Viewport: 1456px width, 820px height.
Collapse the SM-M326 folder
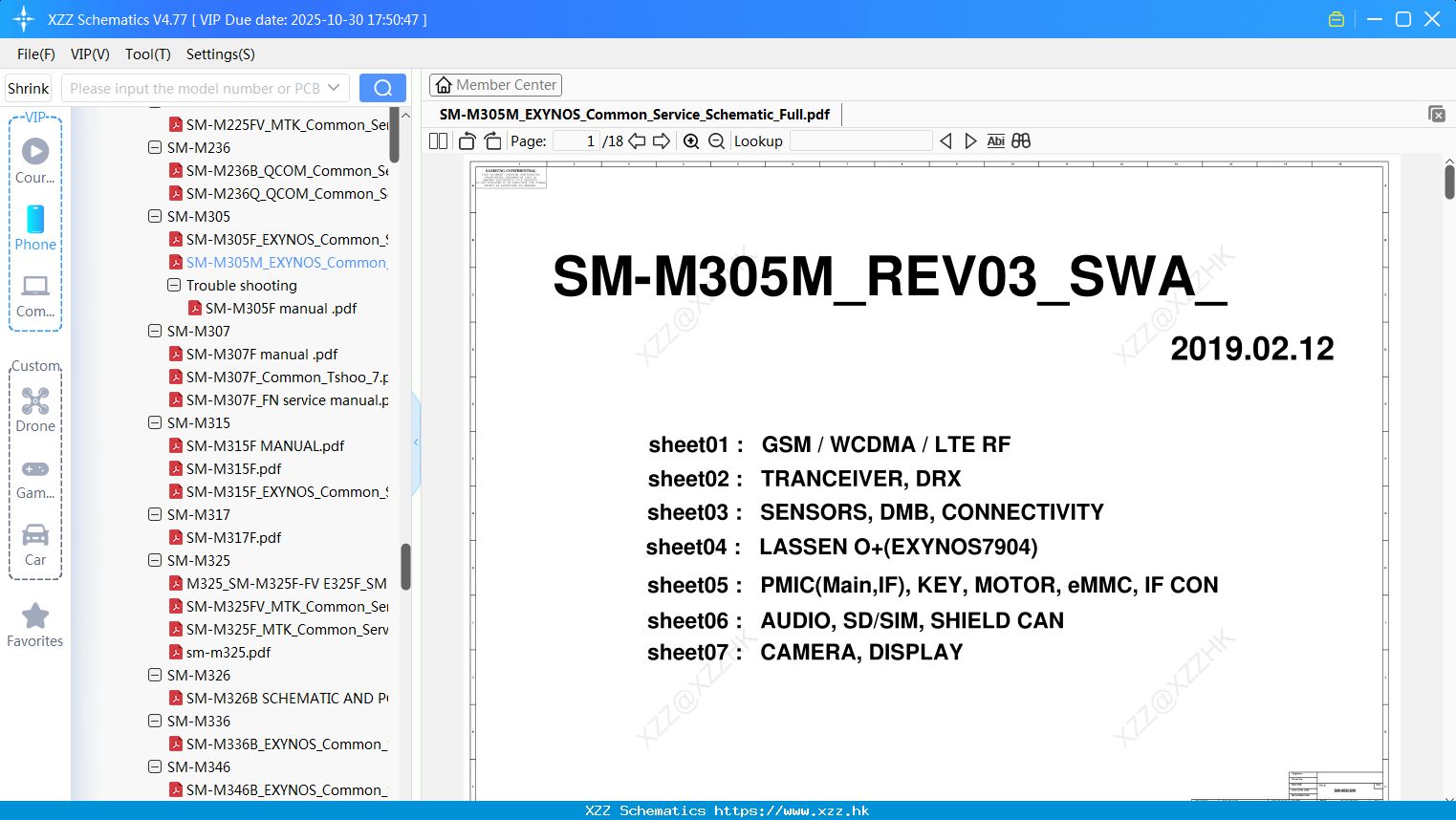(x=155, y=675)
